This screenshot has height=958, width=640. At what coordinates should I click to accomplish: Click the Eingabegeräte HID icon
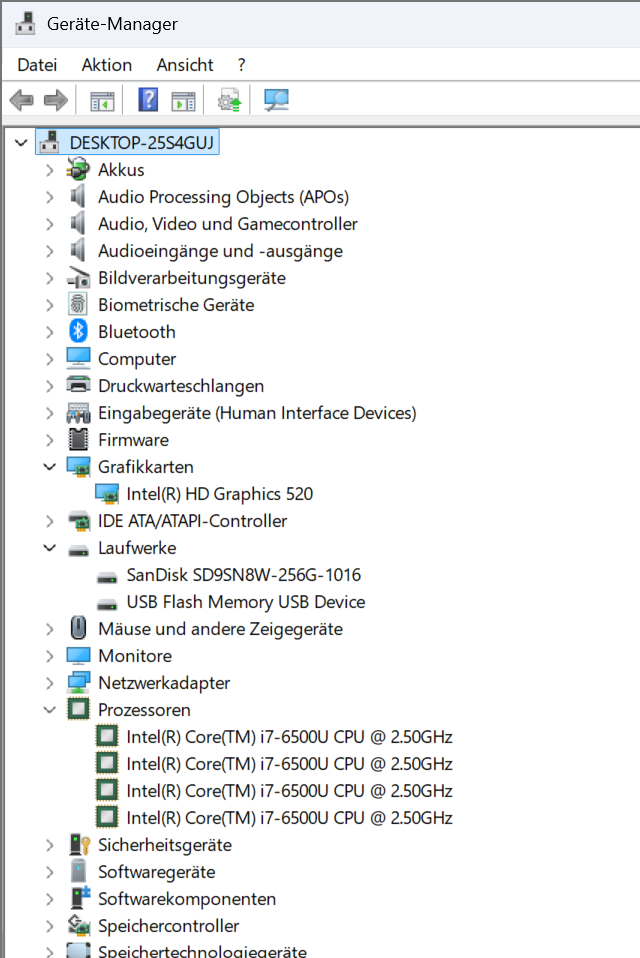point(78,414)
